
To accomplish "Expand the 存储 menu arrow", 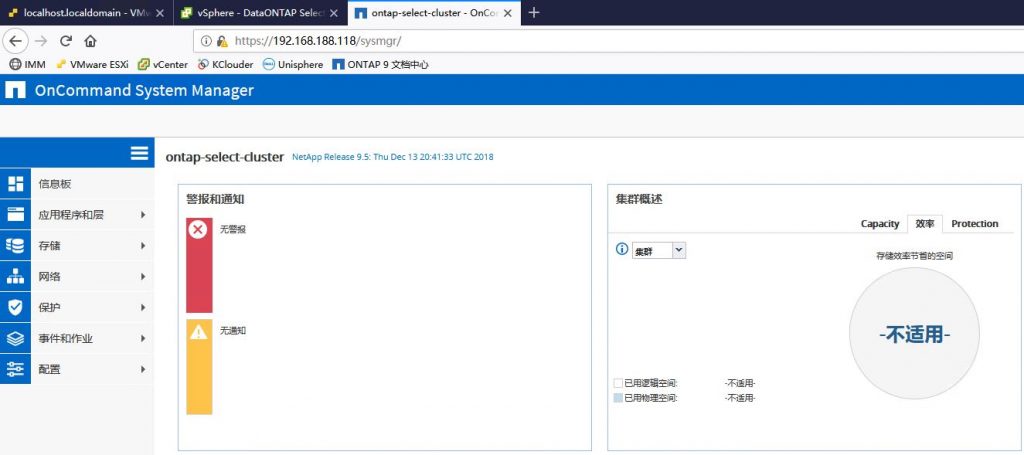I will click(143, 245).
